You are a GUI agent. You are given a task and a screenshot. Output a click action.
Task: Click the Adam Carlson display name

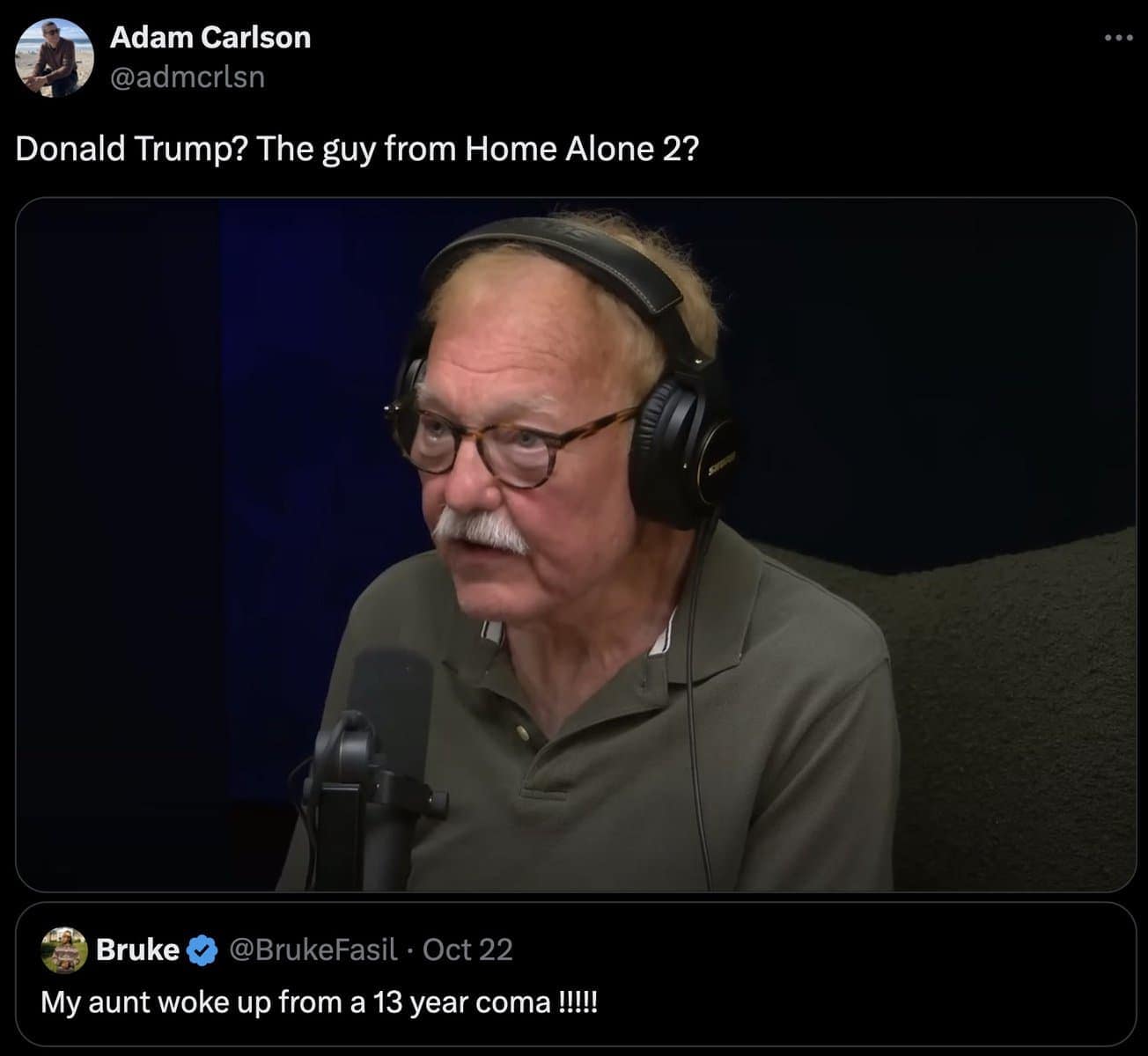(x=210, y=37)
